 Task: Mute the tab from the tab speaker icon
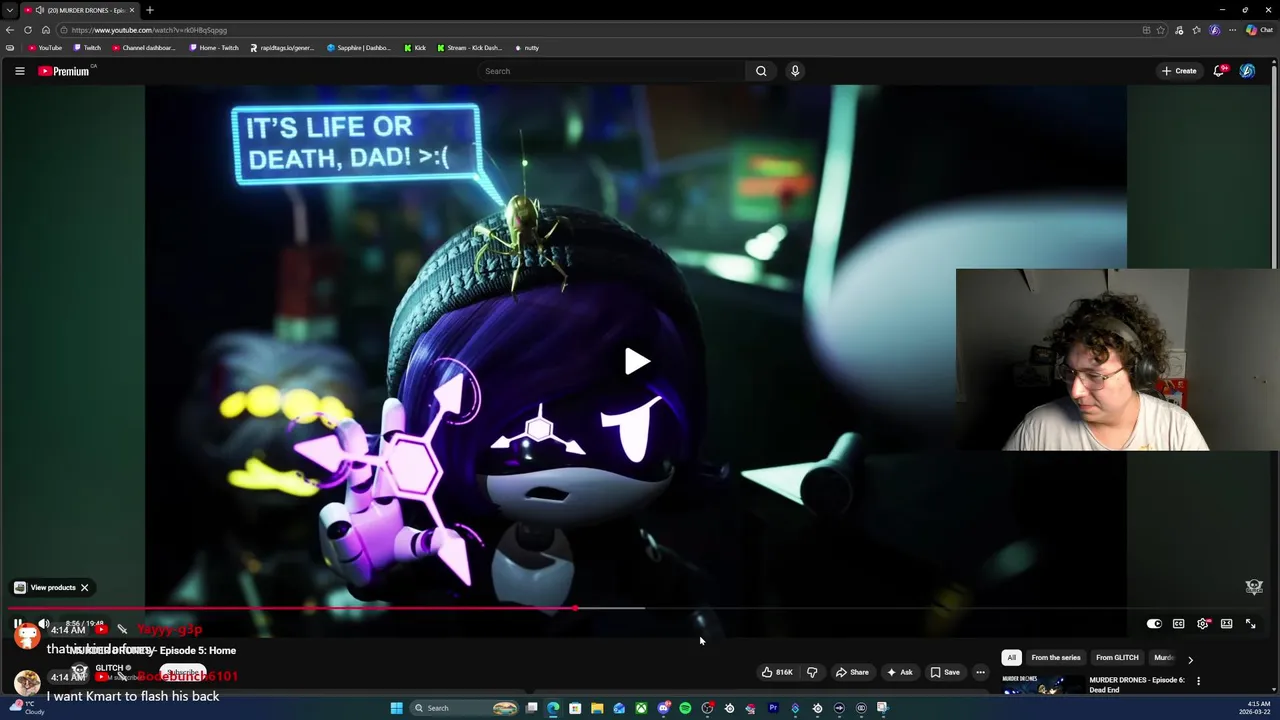[39, 10]
